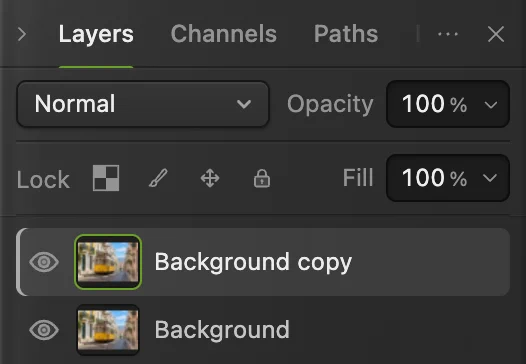The image size is (526, 364).
Task: Hide the Background layer eye icon
Action: (44, 330)
